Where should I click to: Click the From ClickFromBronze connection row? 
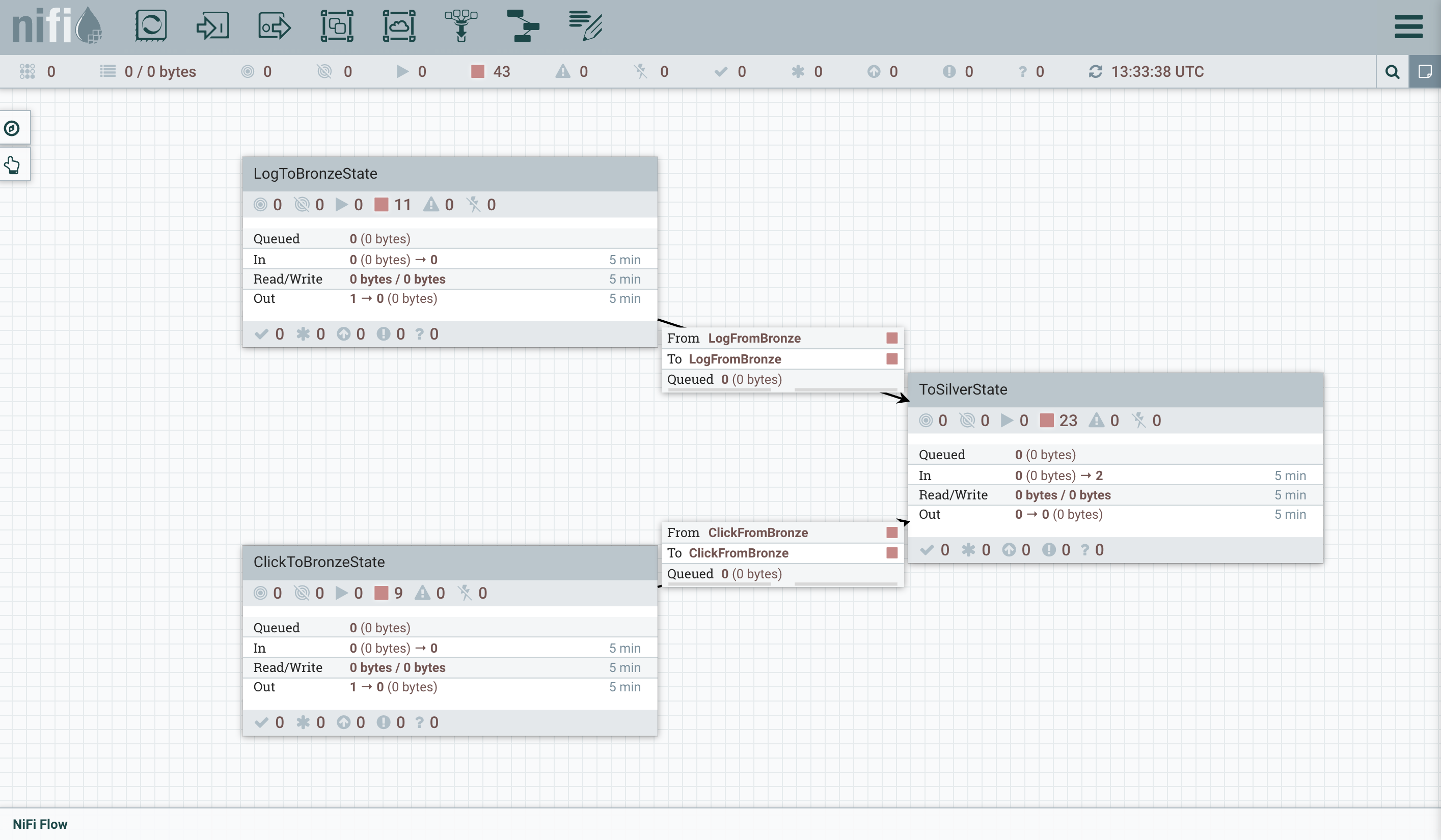click(783, 533)
